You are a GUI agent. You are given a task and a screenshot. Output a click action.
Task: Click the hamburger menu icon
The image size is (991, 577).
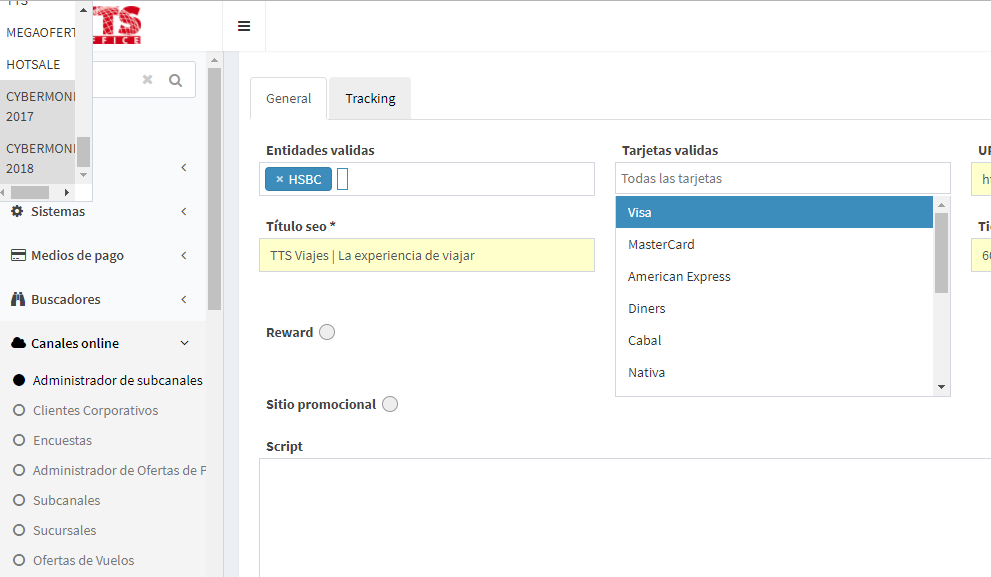(x=243, y=25)
